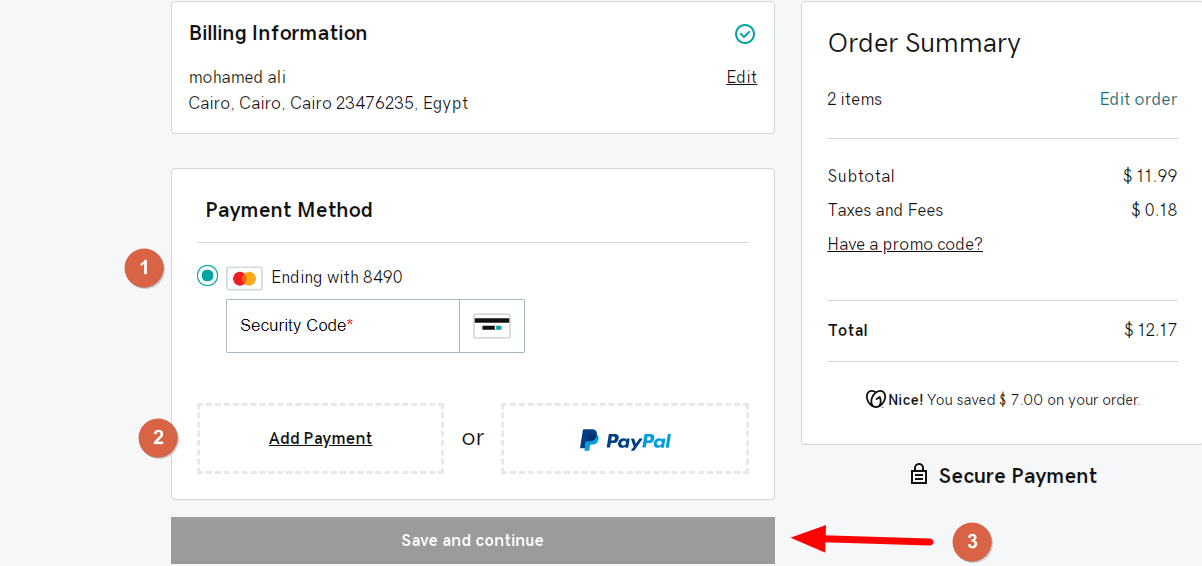The height and width of the screenshot is (566, 1202).
Task: Select the card ending with 8490 radio button
Action: [207, 276]
